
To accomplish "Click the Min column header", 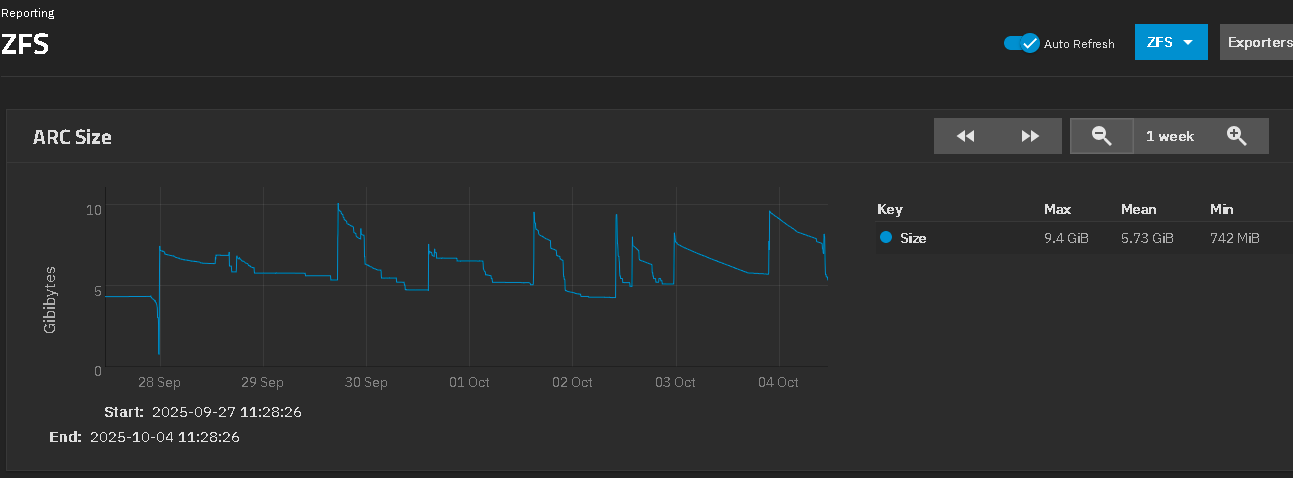I will pos(1221,209).
